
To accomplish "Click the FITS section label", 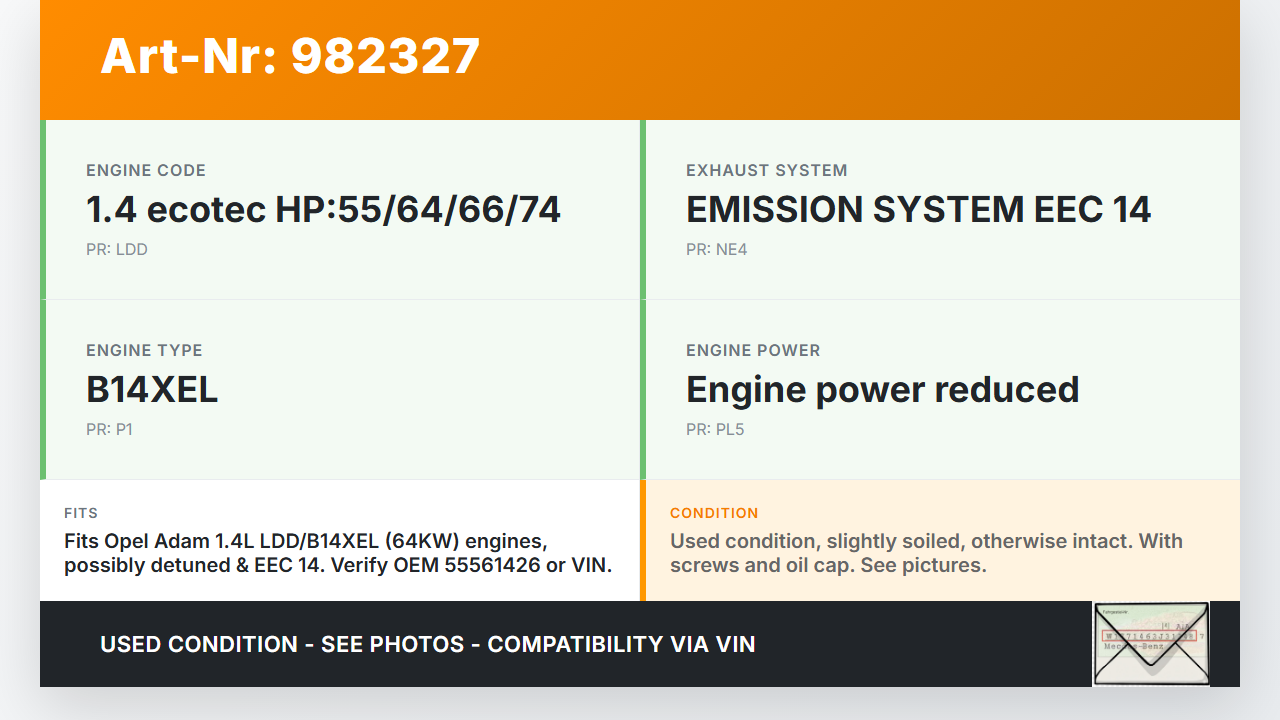I will click(x=81, y=513).
